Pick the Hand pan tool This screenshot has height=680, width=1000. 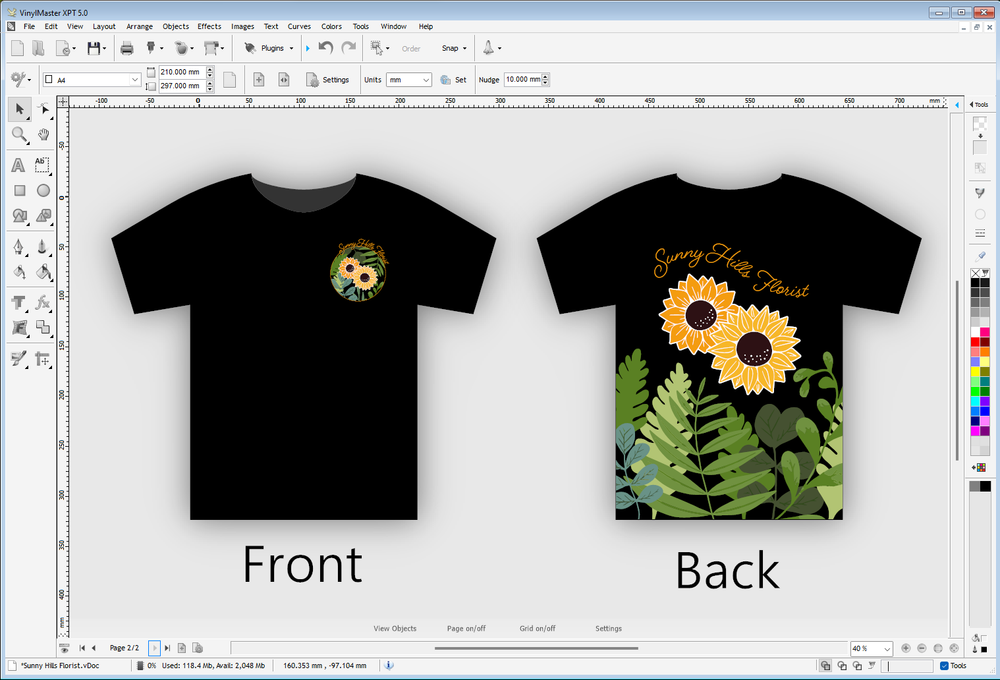(44, 134)
